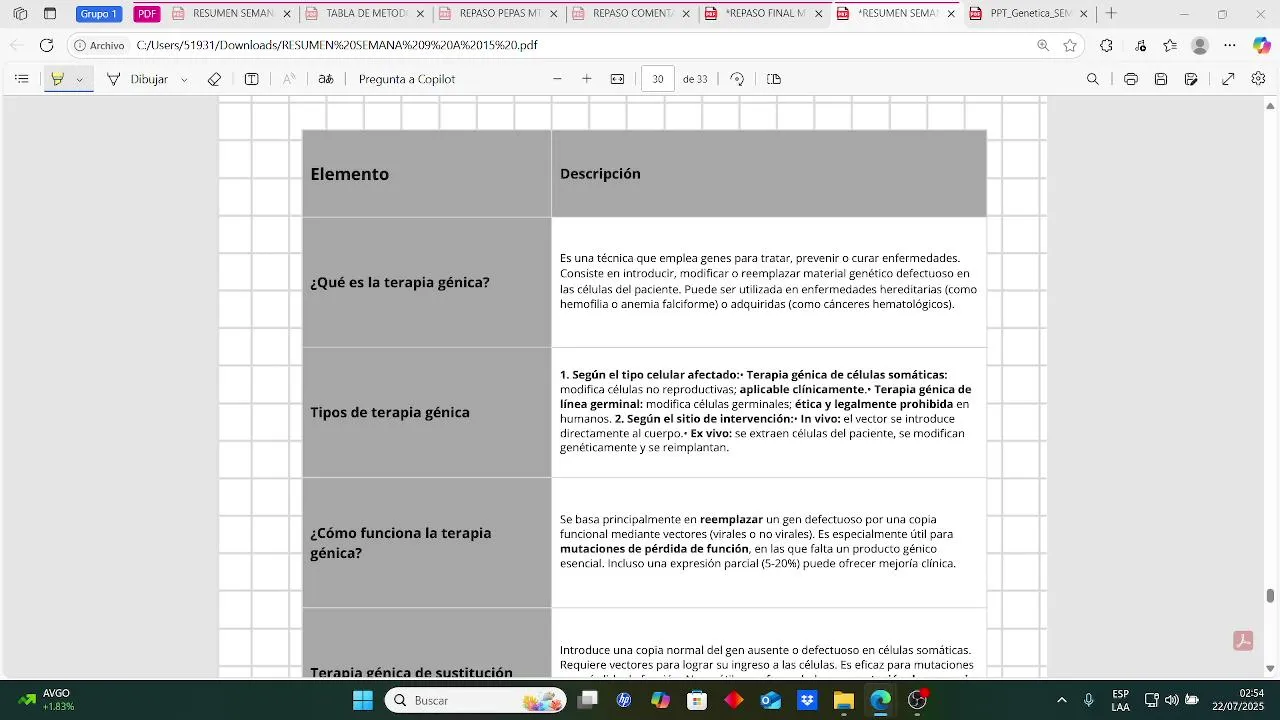Open the translate tool in PDF toolbar
Screen dimensions: 1280x720
(326, 79)
